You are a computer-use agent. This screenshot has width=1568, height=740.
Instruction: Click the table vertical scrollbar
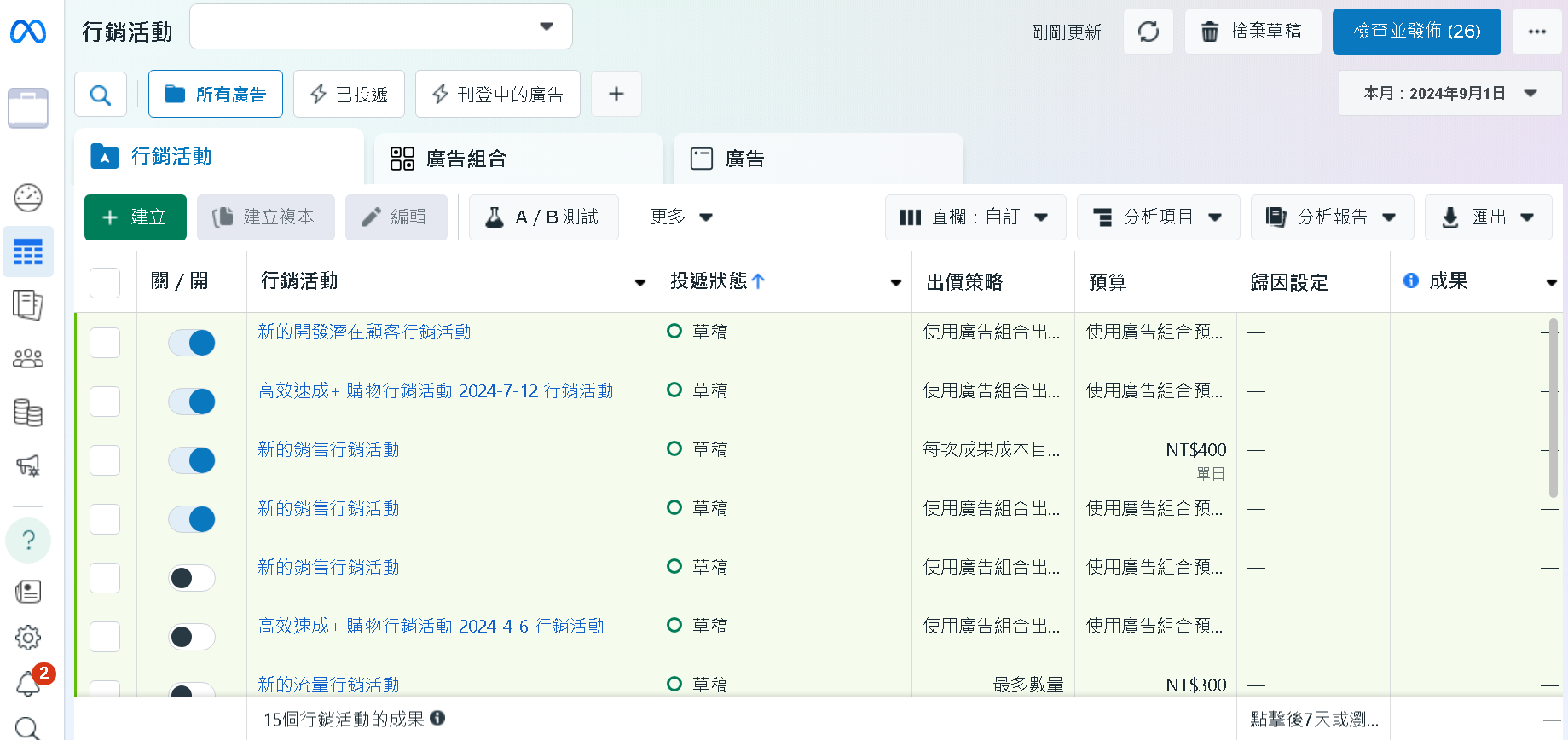tap(1554, 408)
